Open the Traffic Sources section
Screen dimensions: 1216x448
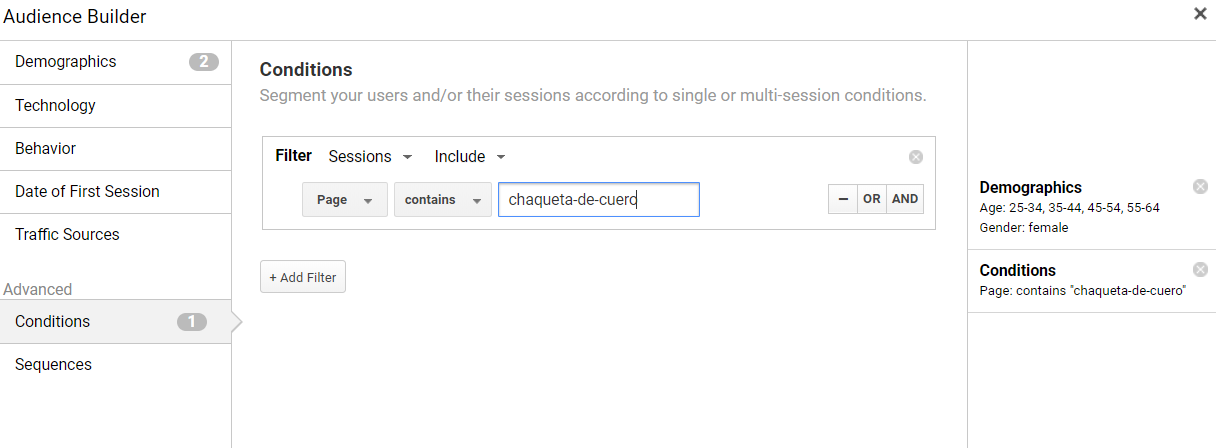(116, 235)
